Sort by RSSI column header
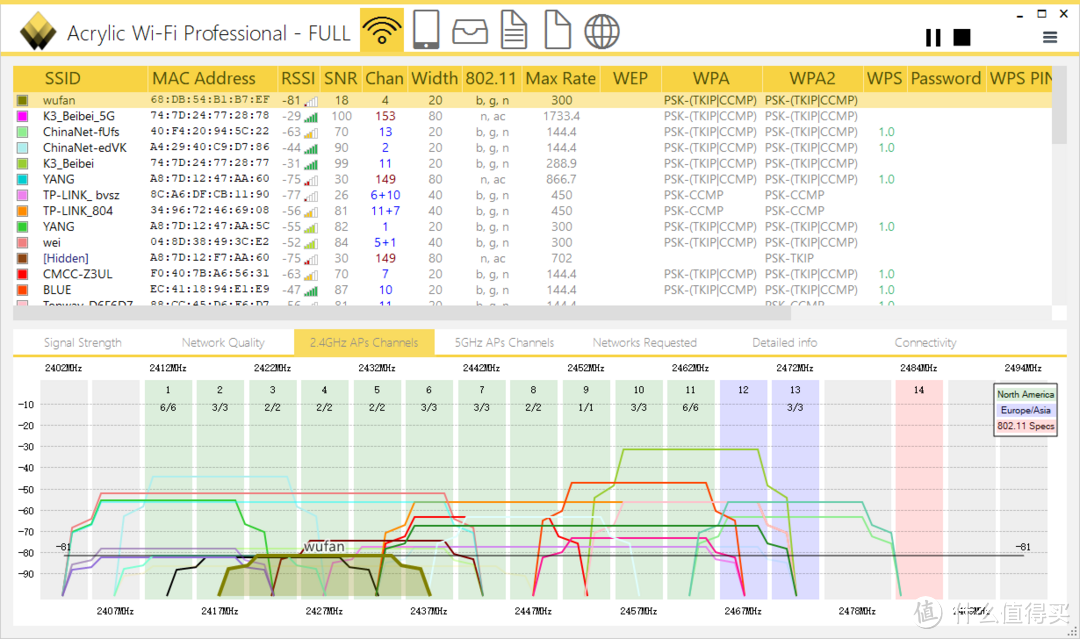 coord(298,78)
